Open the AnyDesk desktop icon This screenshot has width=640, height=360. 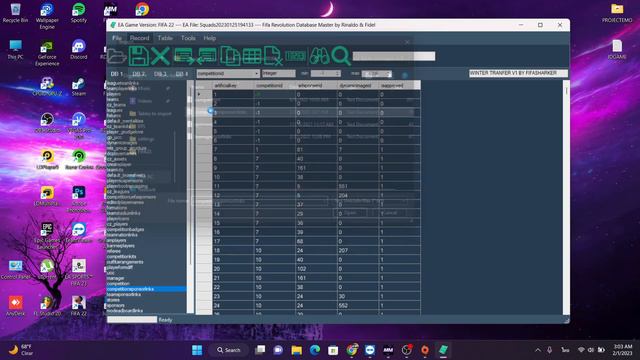click(x=16, y=306)
